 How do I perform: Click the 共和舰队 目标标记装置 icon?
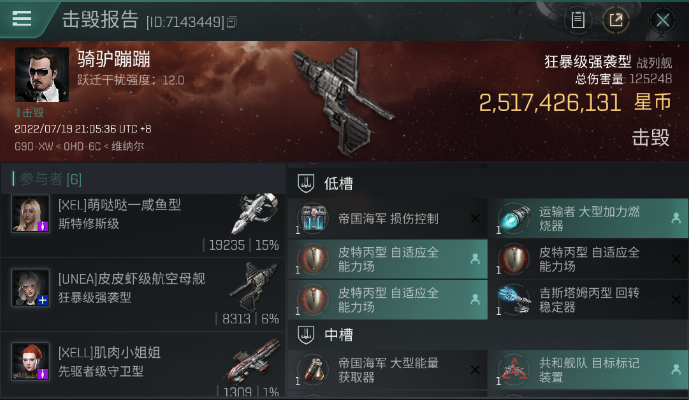tap(514, 370)
